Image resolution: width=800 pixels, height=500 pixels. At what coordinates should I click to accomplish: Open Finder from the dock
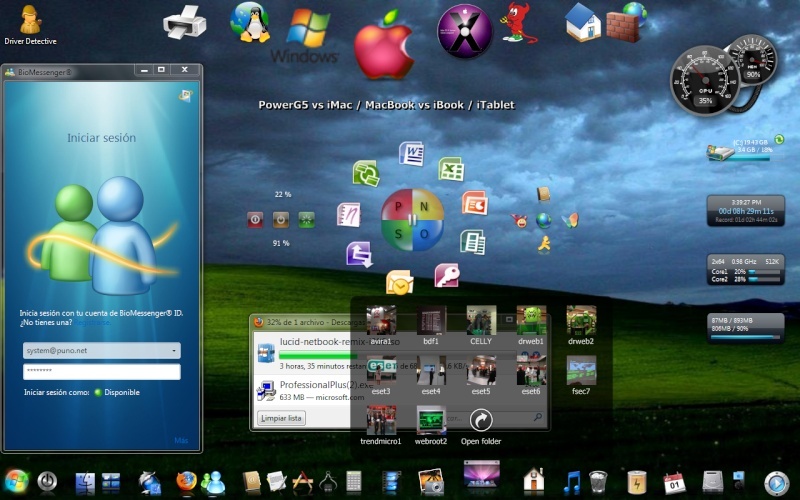(85, 482)
